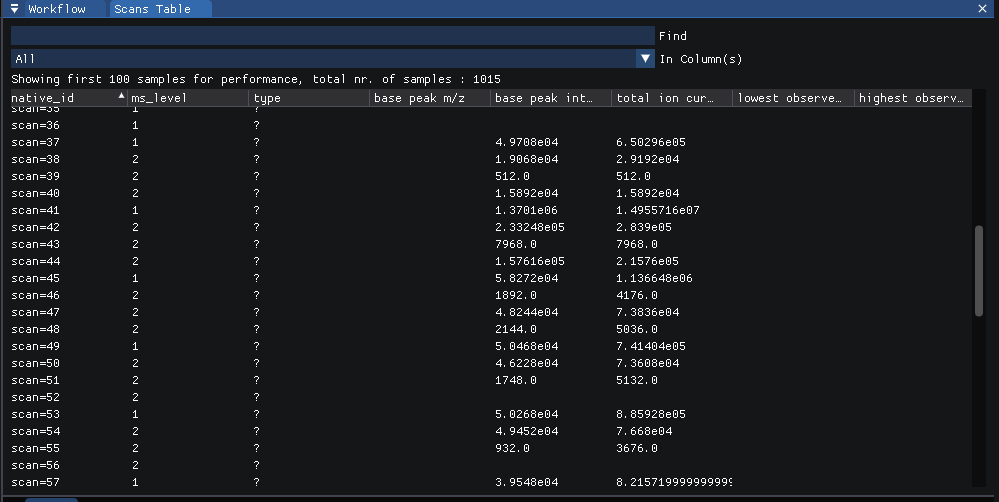Select row scan=38

(491, 159)
